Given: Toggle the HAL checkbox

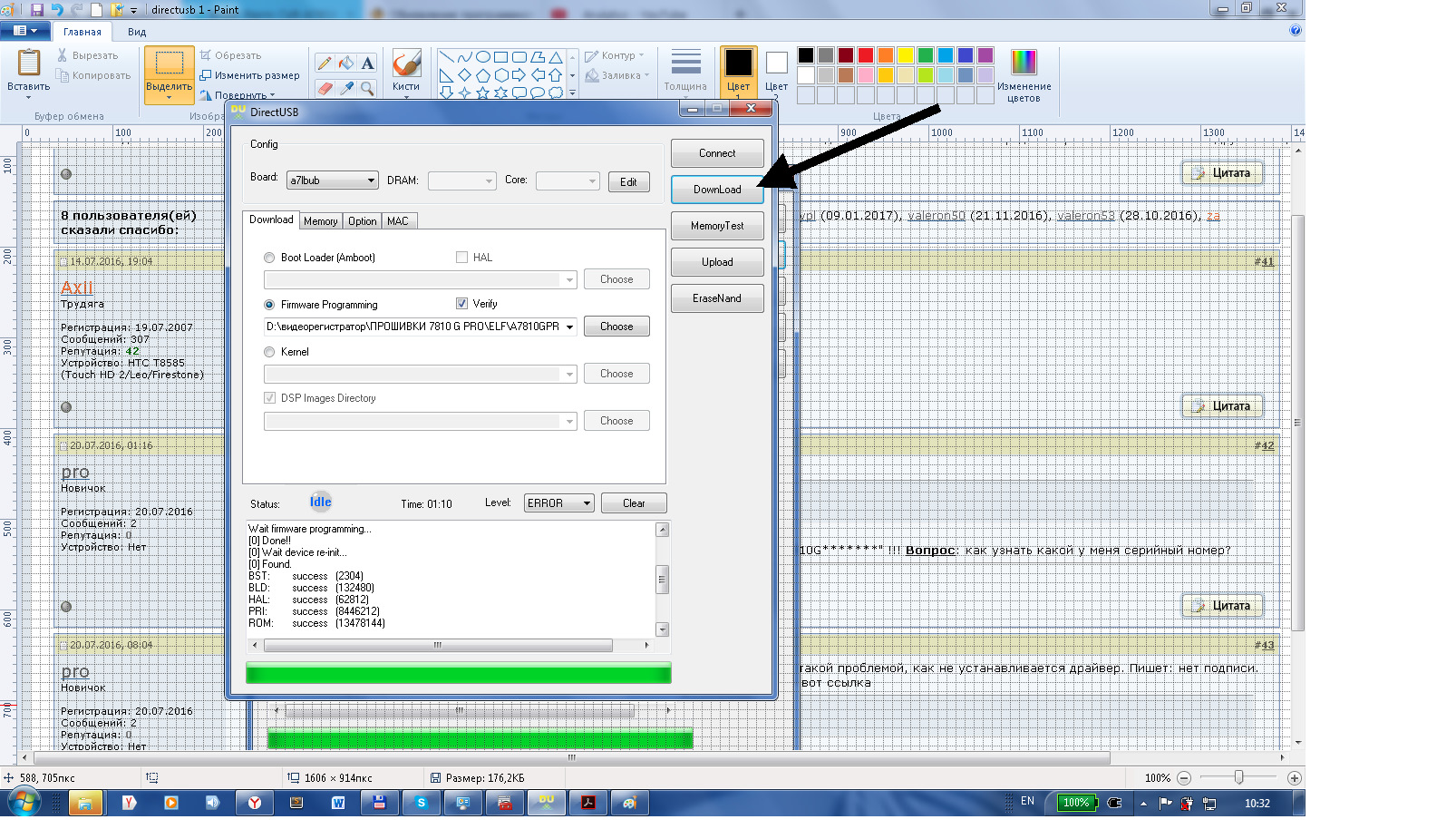Looking at the screenshot, I should point(461,258).
